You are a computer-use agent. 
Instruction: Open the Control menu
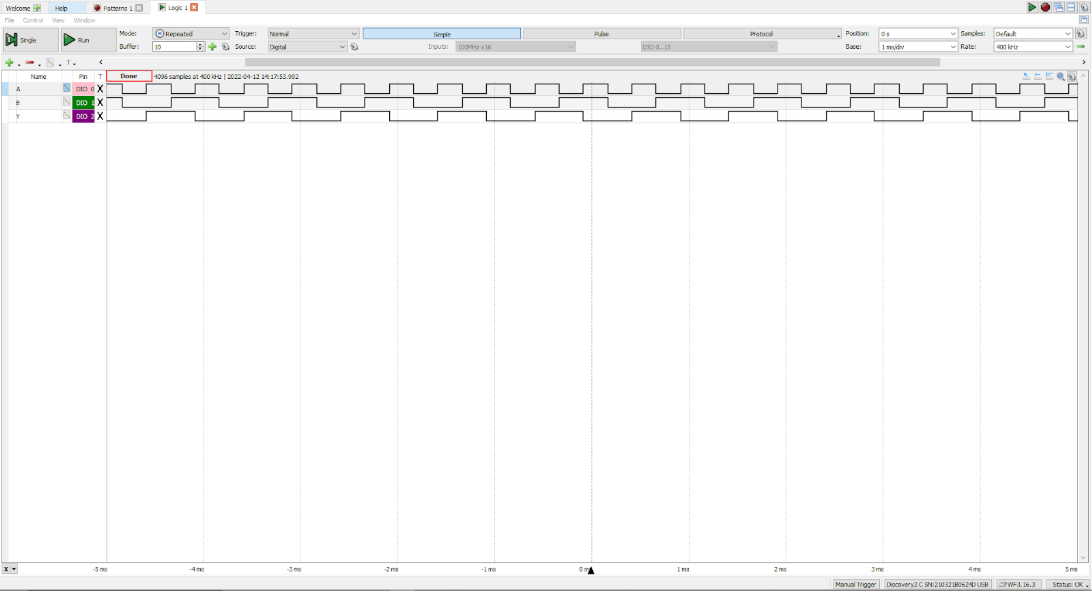coord(32,19)
